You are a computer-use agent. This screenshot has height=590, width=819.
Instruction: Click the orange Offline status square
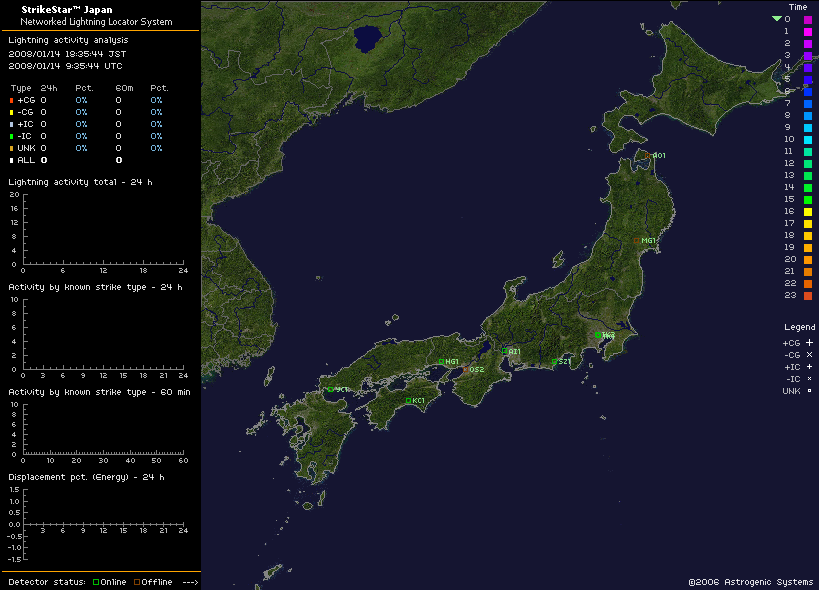(x=137, y=582)
